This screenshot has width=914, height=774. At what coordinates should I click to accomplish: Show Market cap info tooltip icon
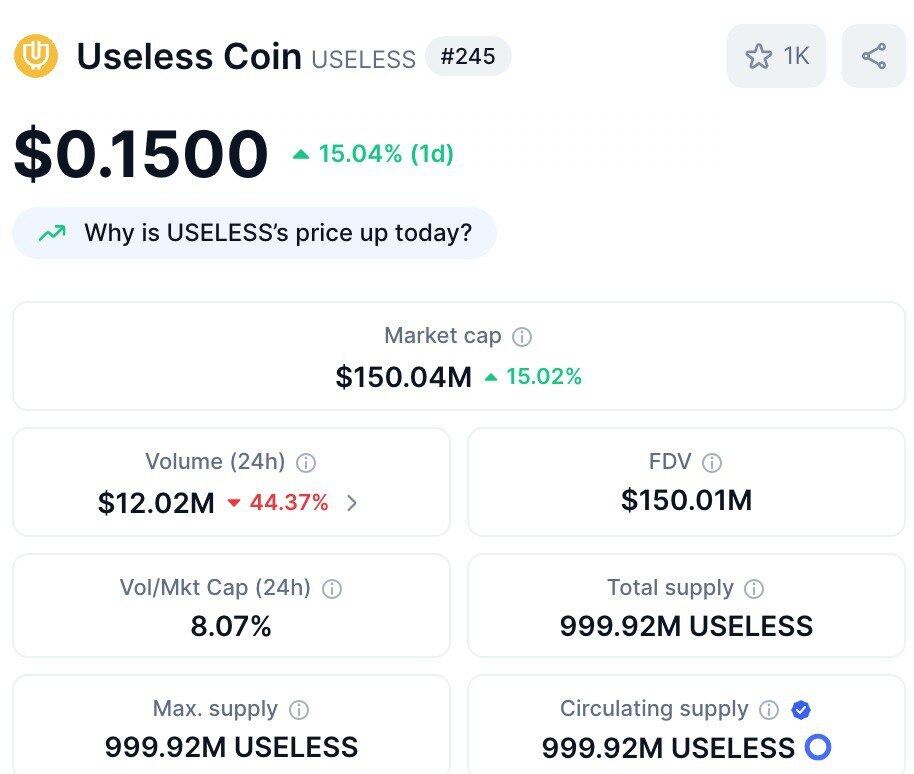[x=522, y=337]
